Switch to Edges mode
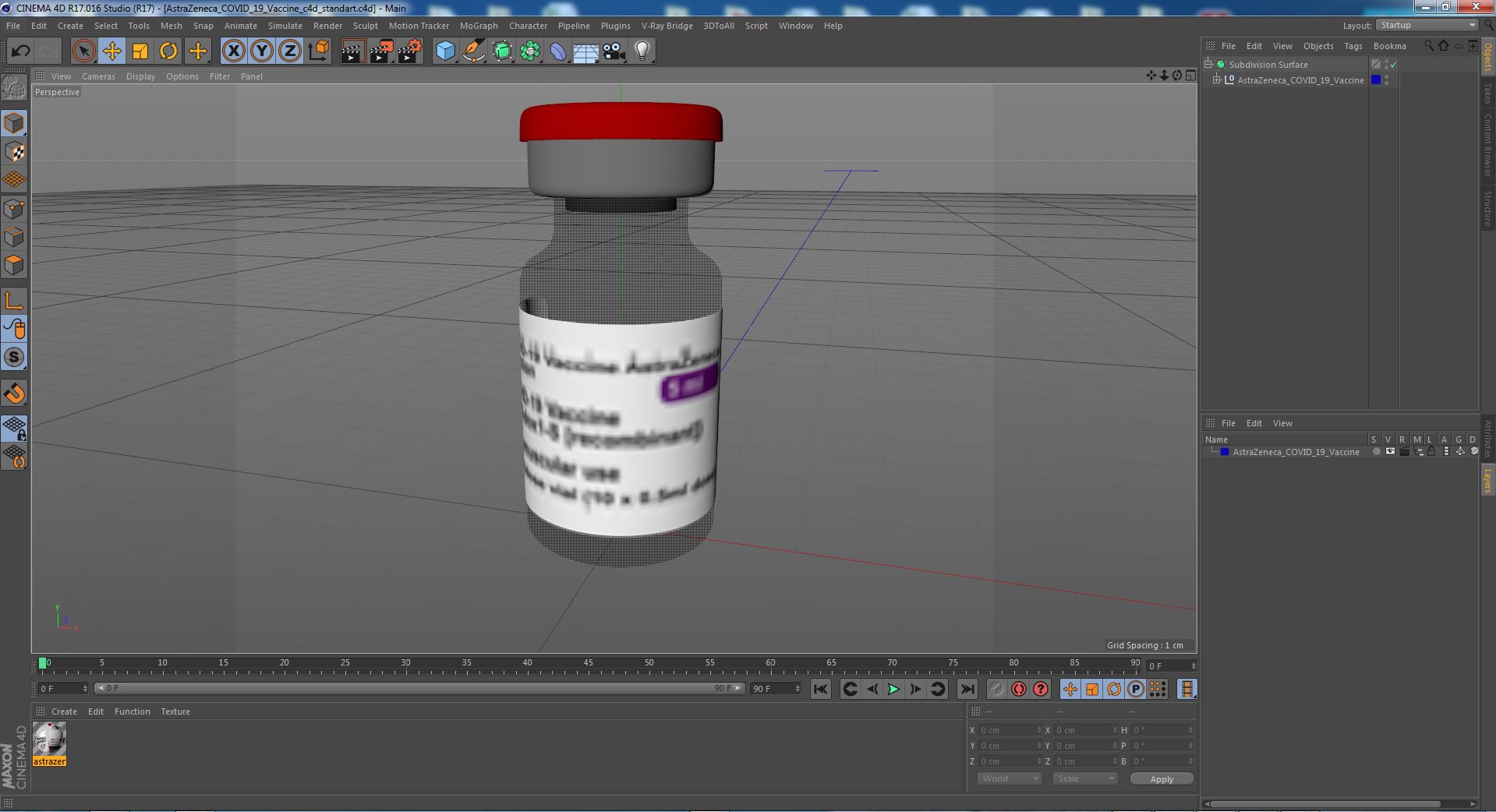This screenshot has width=1496, height=812. coord(15,237)
